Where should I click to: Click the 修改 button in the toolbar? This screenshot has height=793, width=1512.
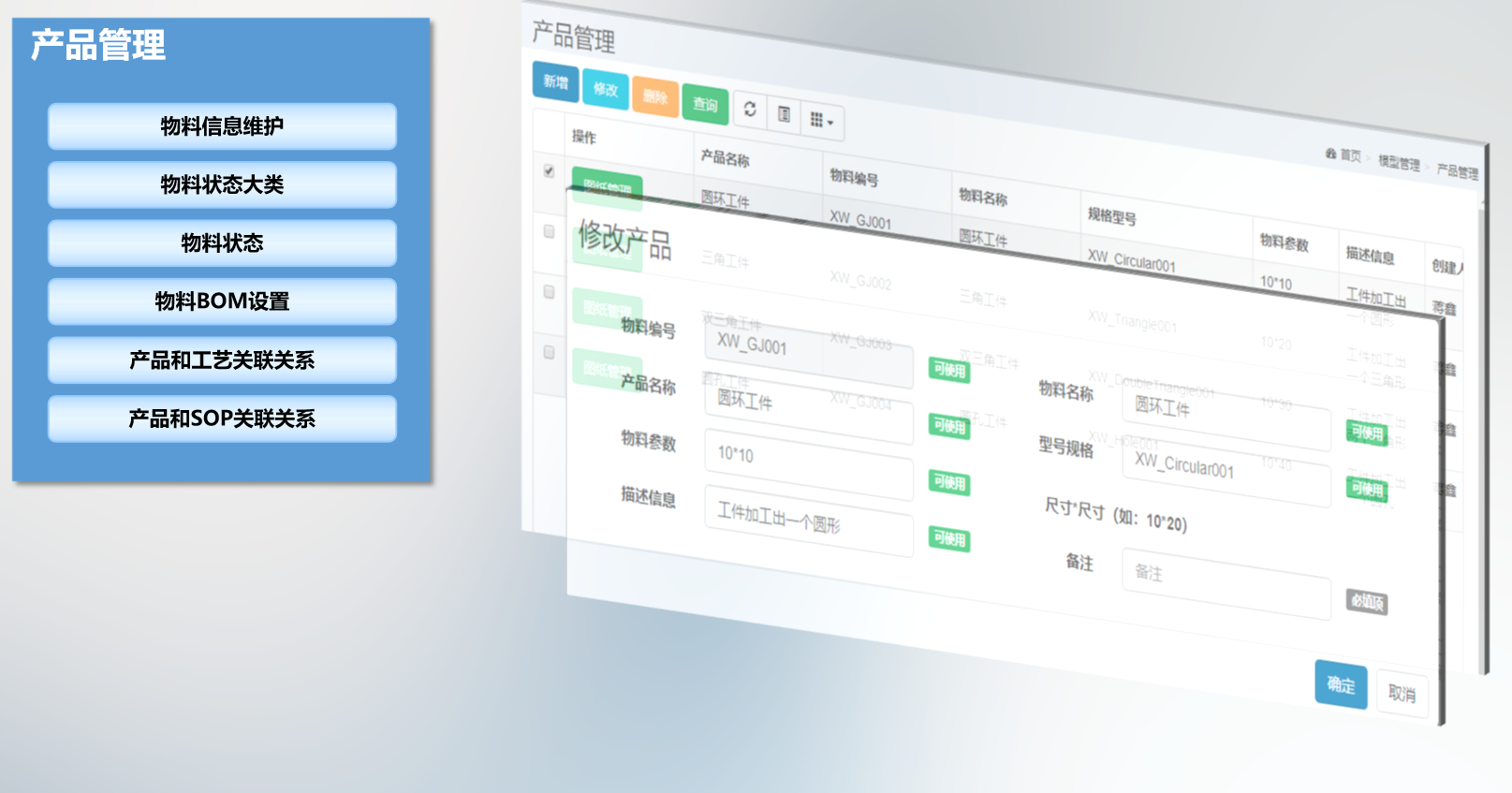click(606, 90)
